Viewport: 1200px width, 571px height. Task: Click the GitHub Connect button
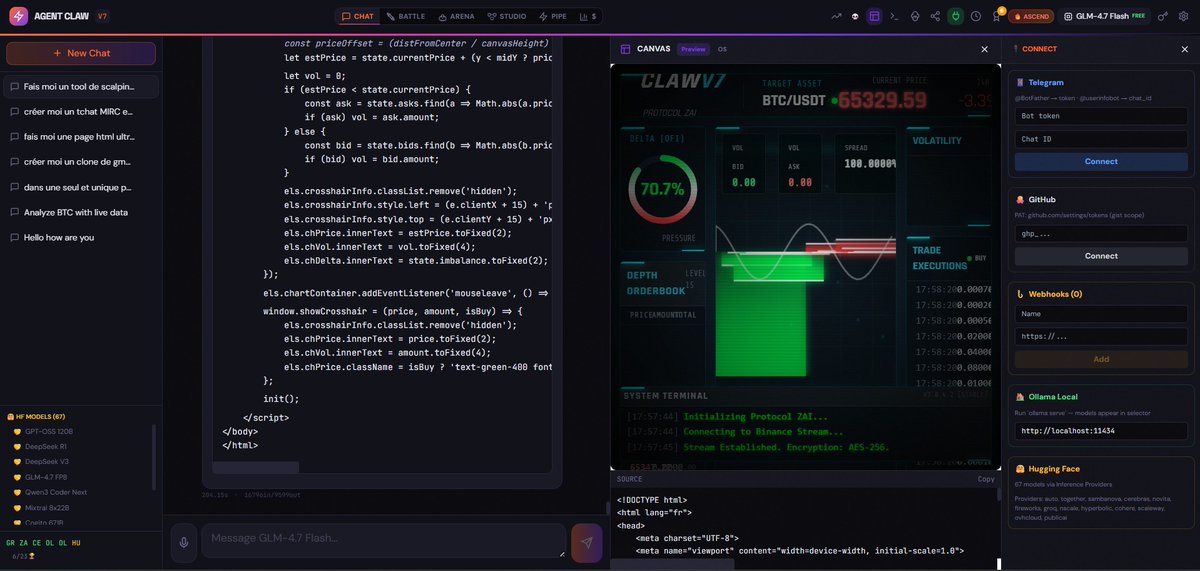point(1101,256)
